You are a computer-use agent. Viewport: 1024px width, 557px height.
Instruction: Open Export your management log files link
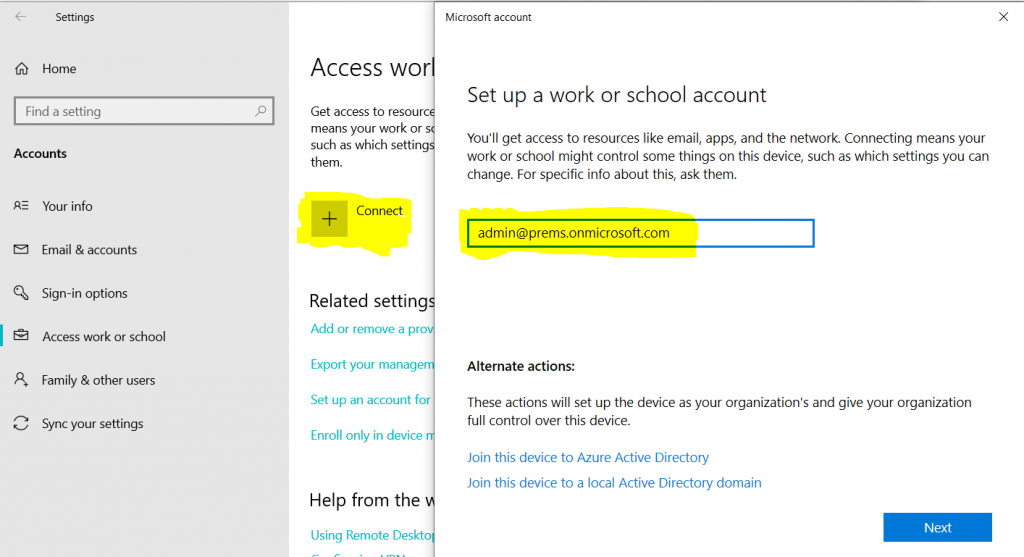(372, 364)
